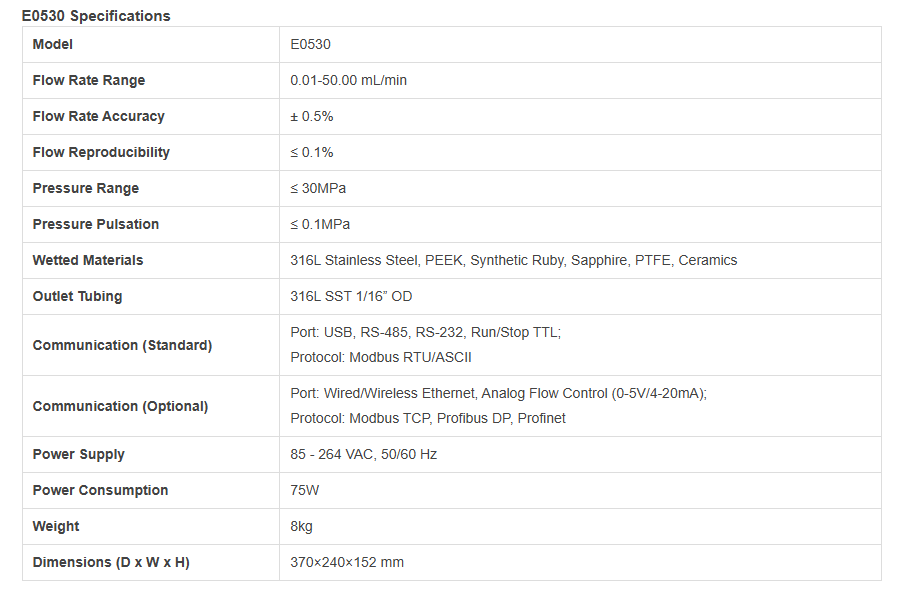Select the Communication (Standard) label

click(122, 345)
